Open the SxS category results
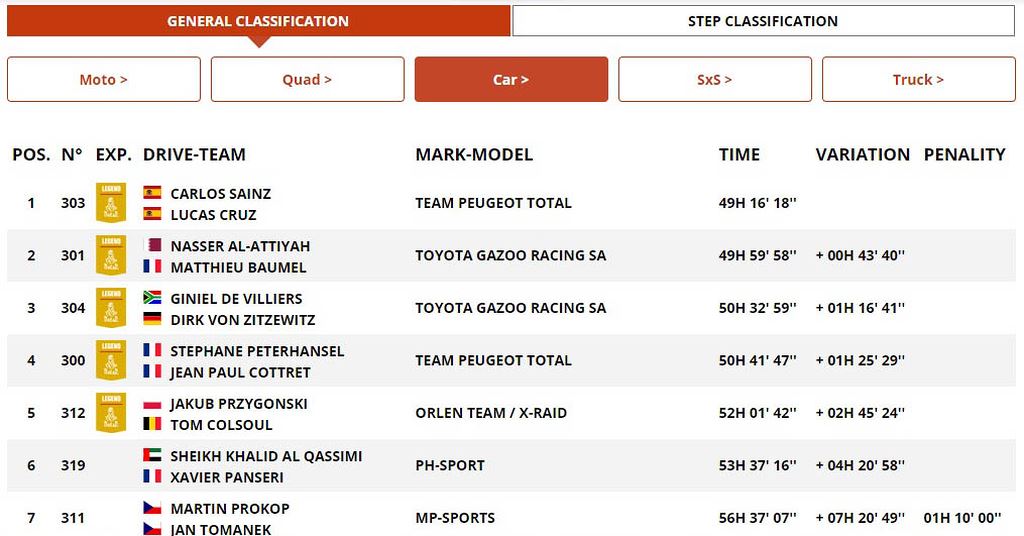The width and height of the screenshot is (1024, 536). pos(714,80)
